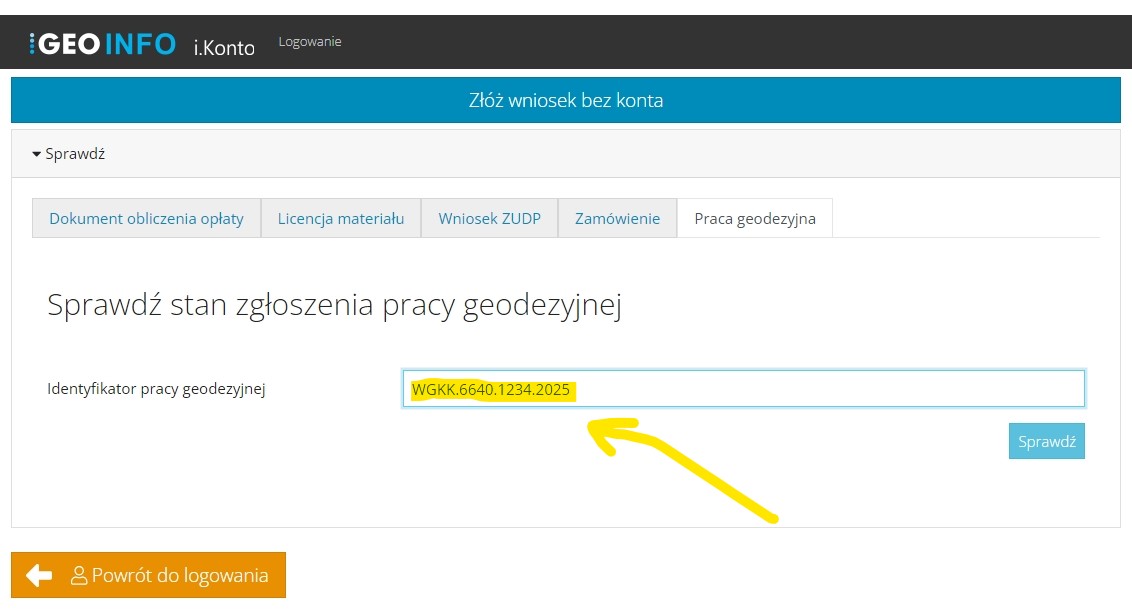Screen dimensions: 1132x614
Task: Go to the Zamówienie tab
Action: (x=617, y=218)
